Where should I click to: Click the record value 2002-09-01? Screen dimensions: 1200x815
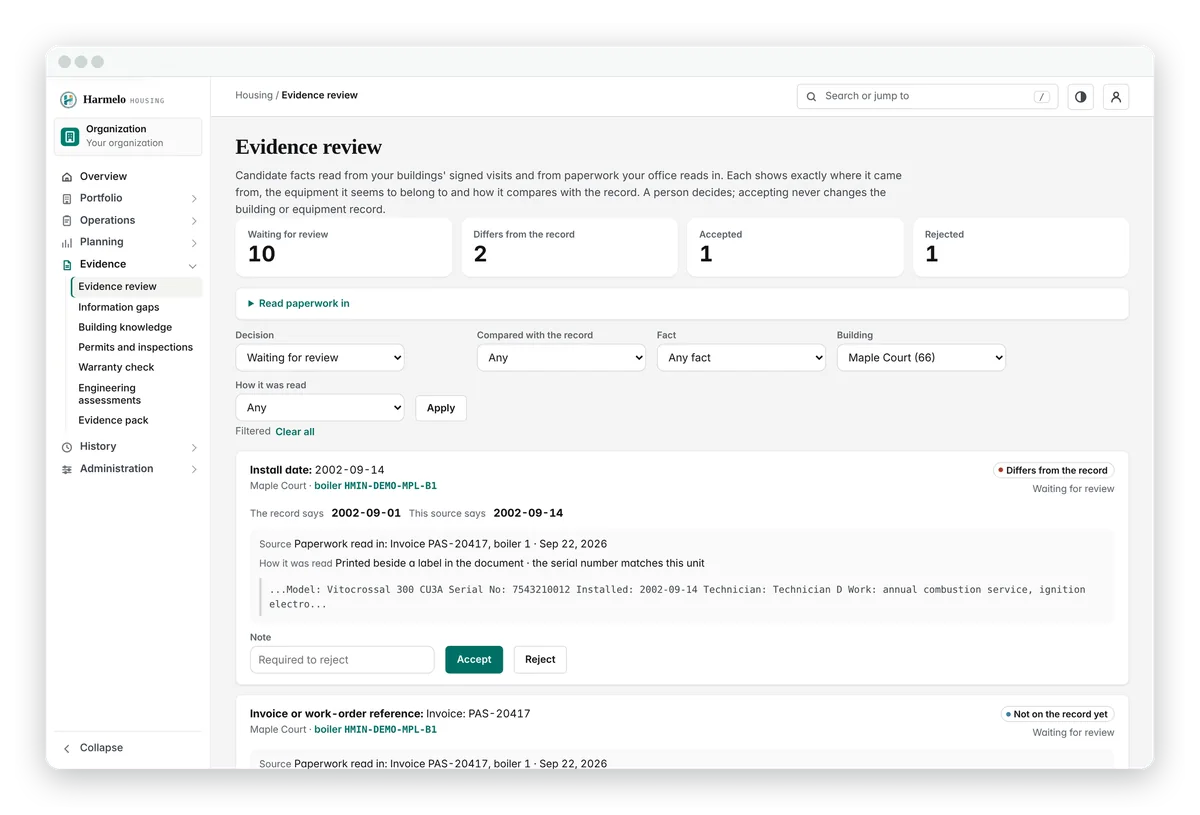tap(366, 513)
